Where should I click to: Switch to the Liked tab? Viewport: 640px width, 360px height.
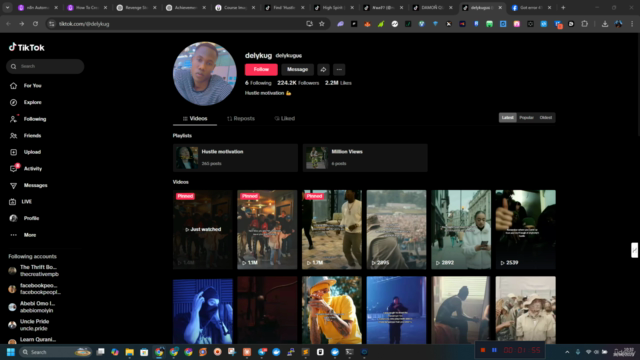pyautogui.click(x=284, y=118)
